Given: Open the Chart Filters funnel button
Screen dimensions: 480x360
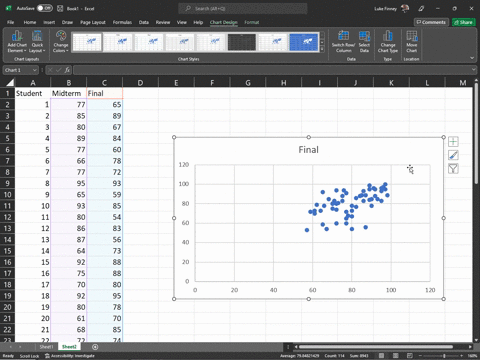Looking at the screenshot, I should pos(453,168).
